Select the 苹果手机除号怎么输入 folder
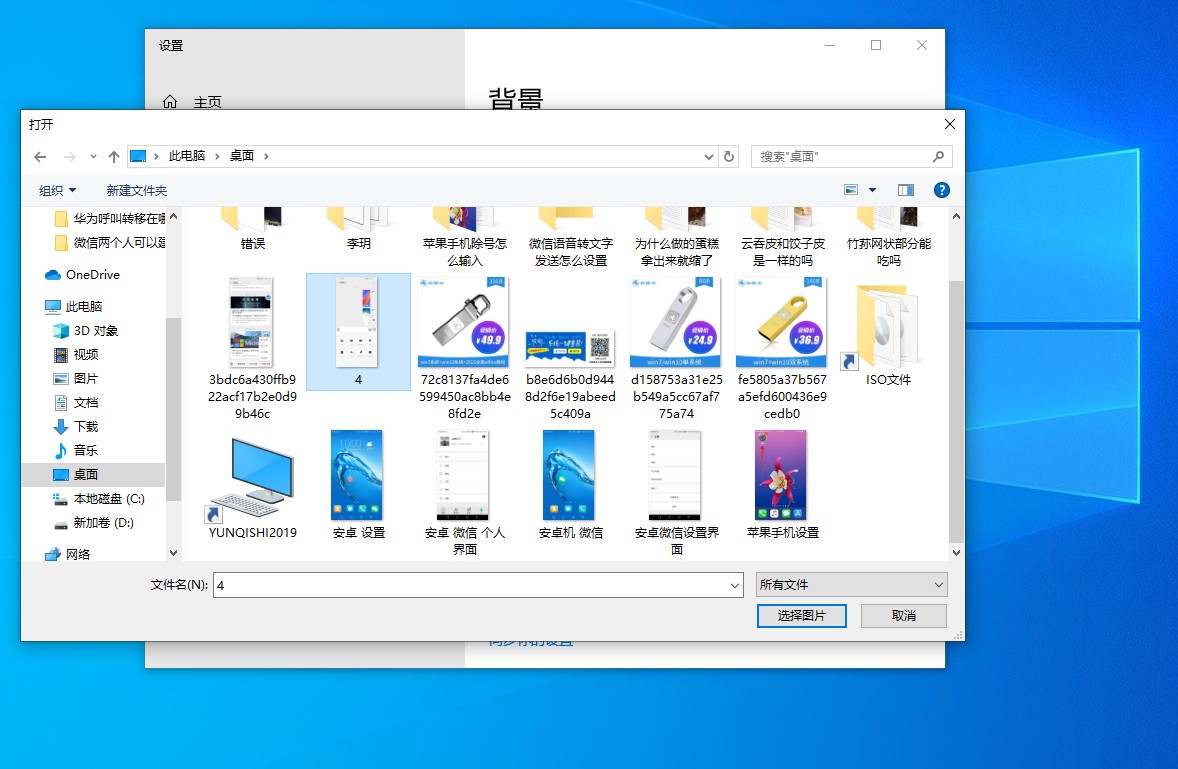The width and height of the screenshot is (1178, 769). pyautogui.click(x=464, y=237)
